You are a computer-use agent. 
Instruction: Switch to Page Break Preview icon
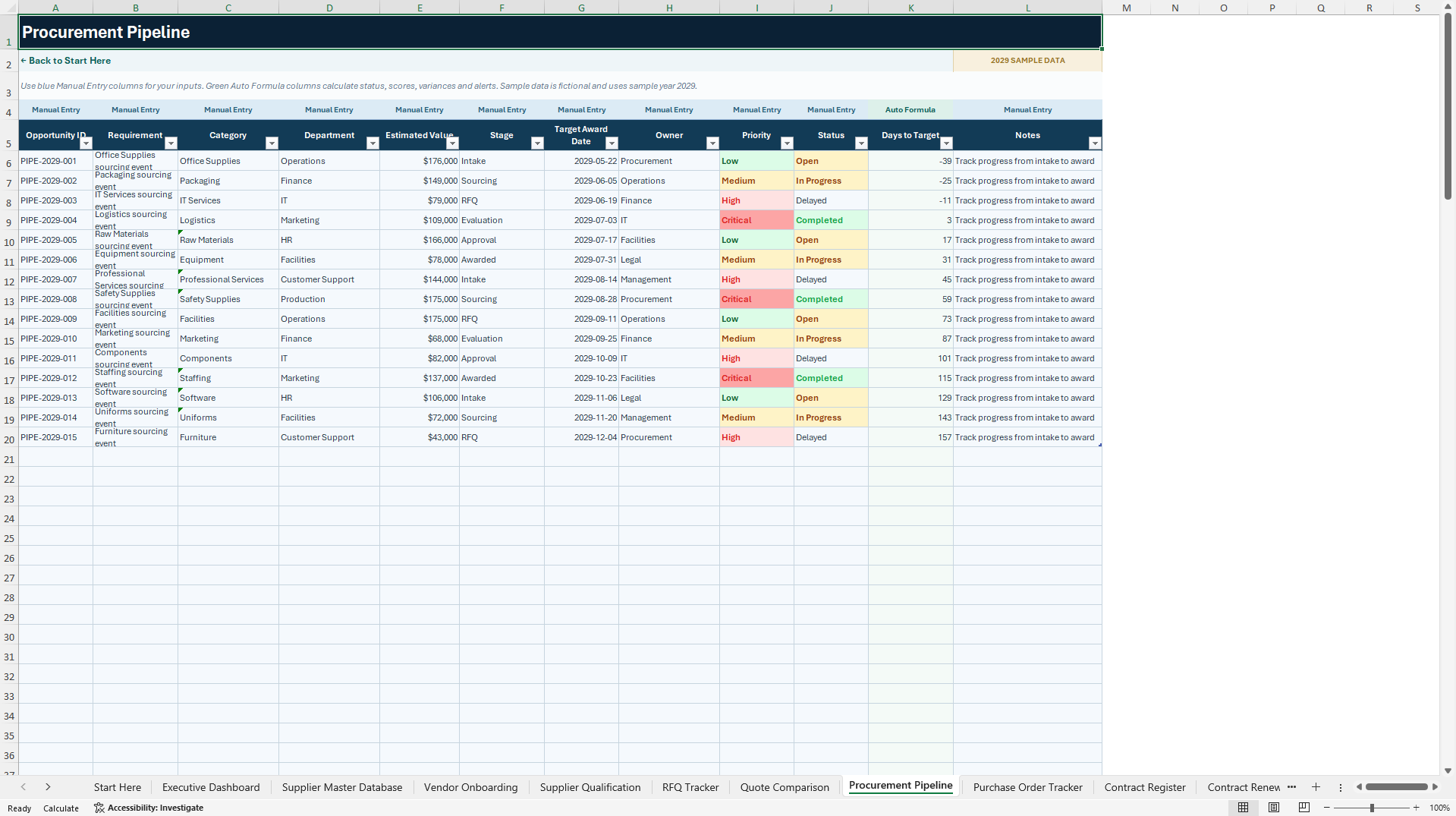[x=1304, y=808]
